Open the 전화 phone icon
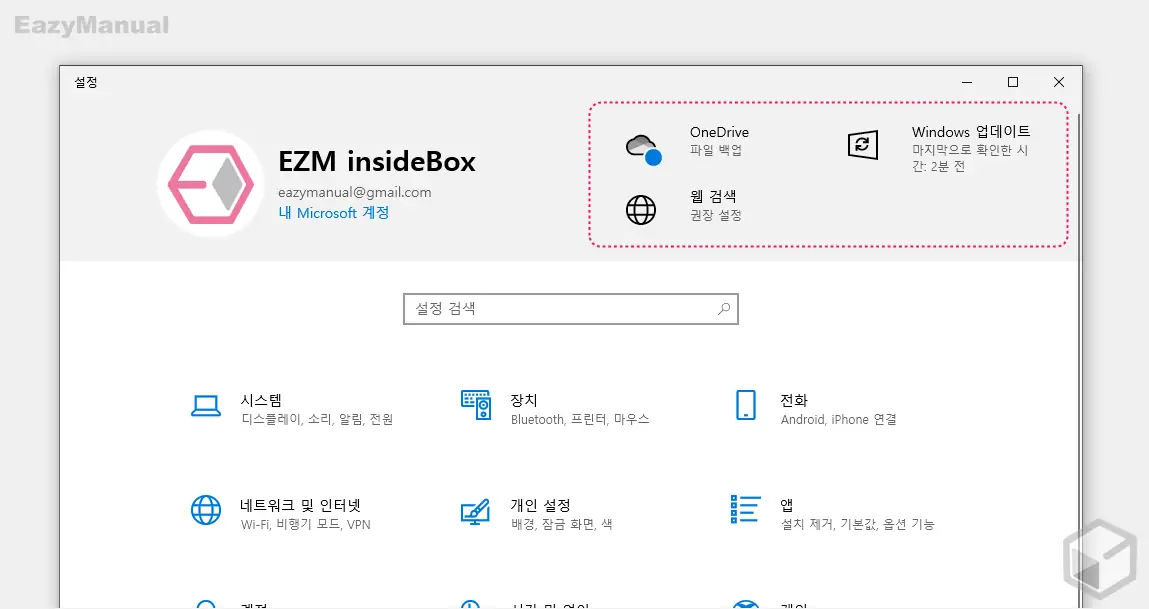The height and width of the screenshot is (609, 1149). coord(745,405)
